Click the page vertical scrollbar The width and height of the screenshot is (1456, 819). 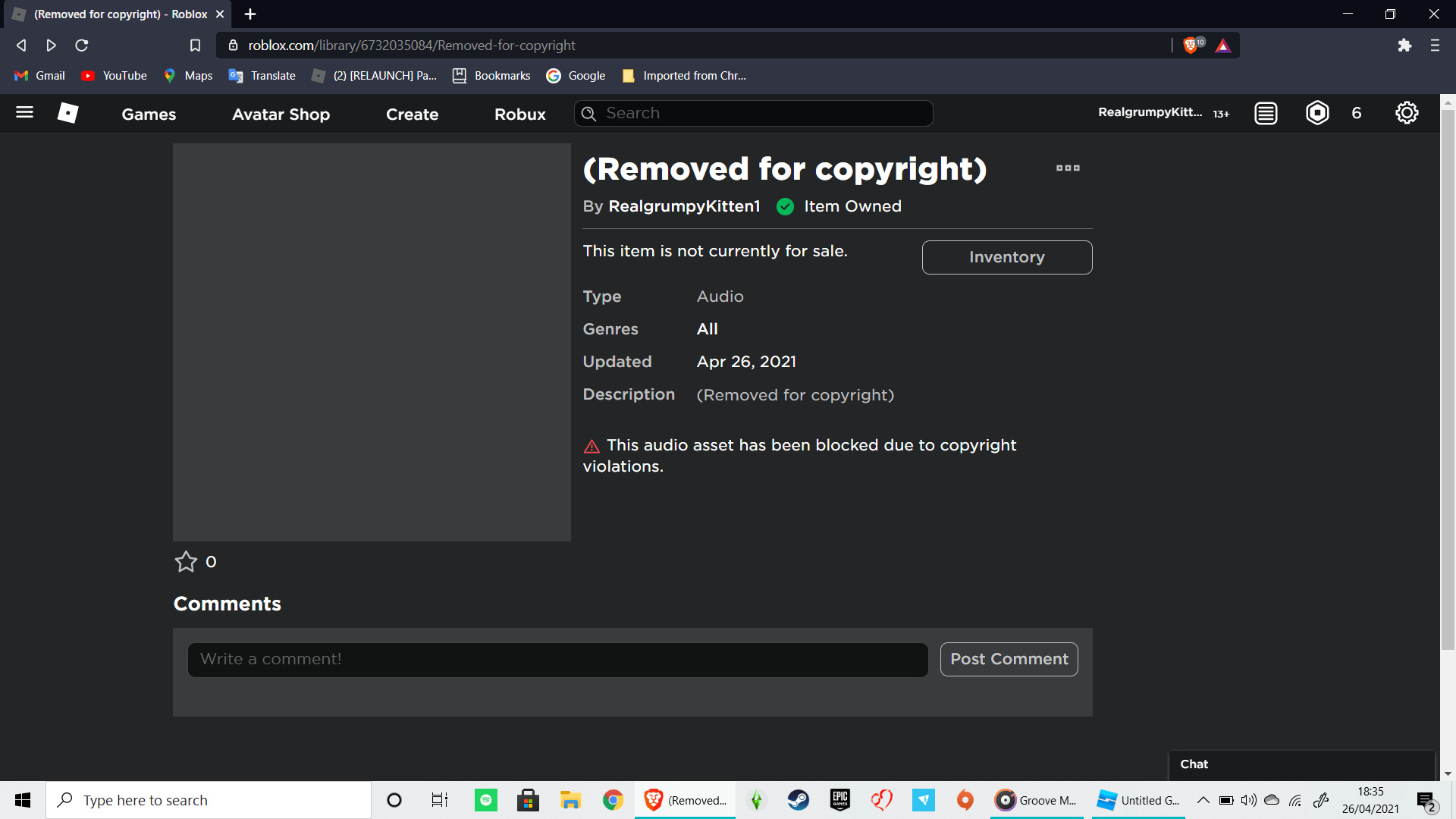pyautogui.click(x=1447, y=379)
